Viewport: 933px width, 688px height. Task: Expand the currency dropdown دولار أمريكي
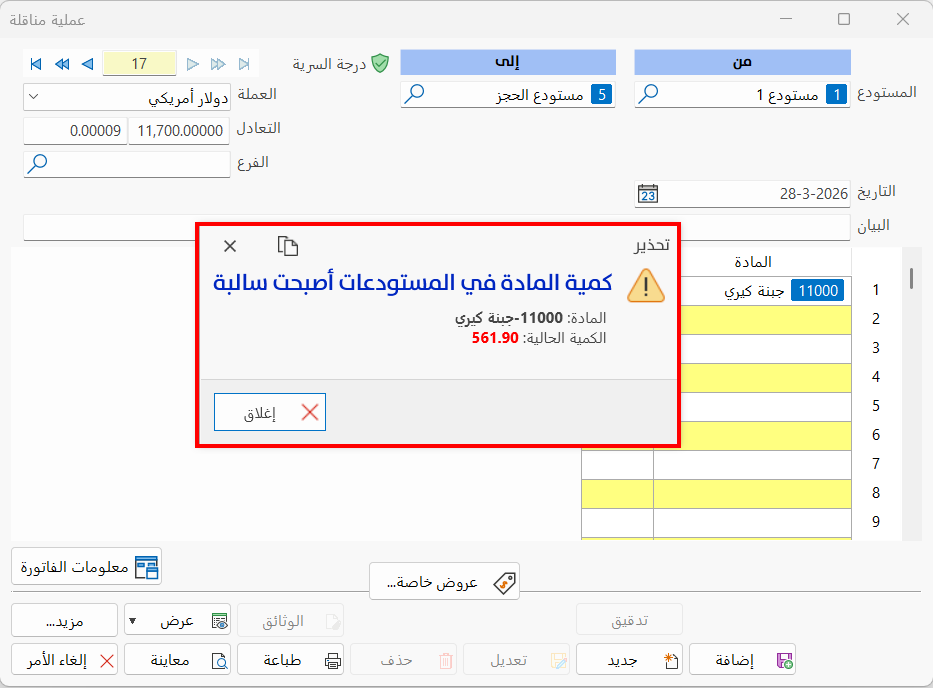point(34,96)
